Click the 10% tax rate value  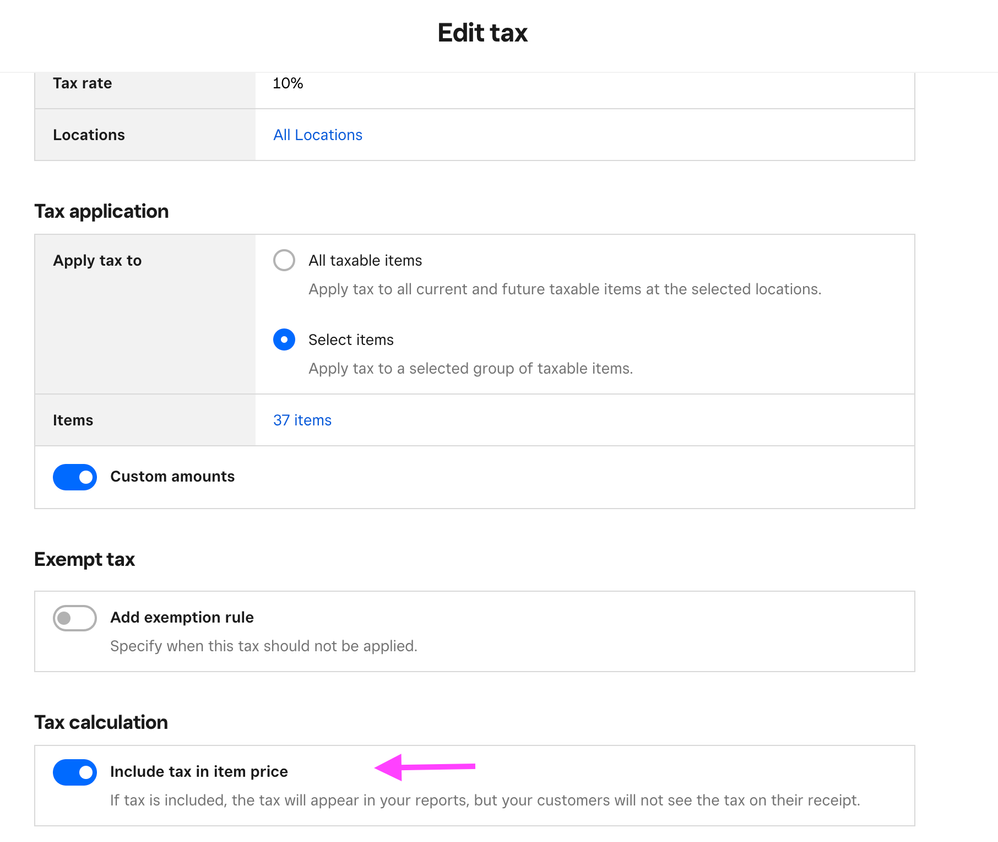point(288,84)
